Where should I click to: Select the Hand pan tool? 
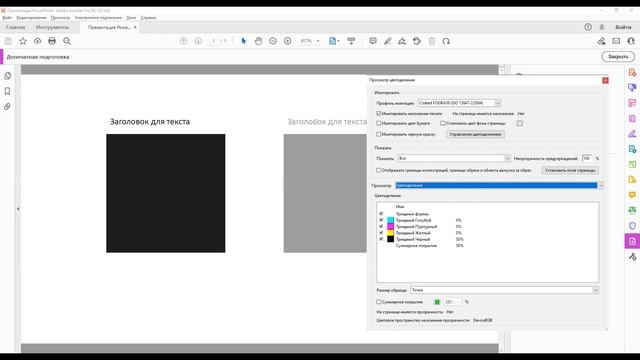click(258, 41)
